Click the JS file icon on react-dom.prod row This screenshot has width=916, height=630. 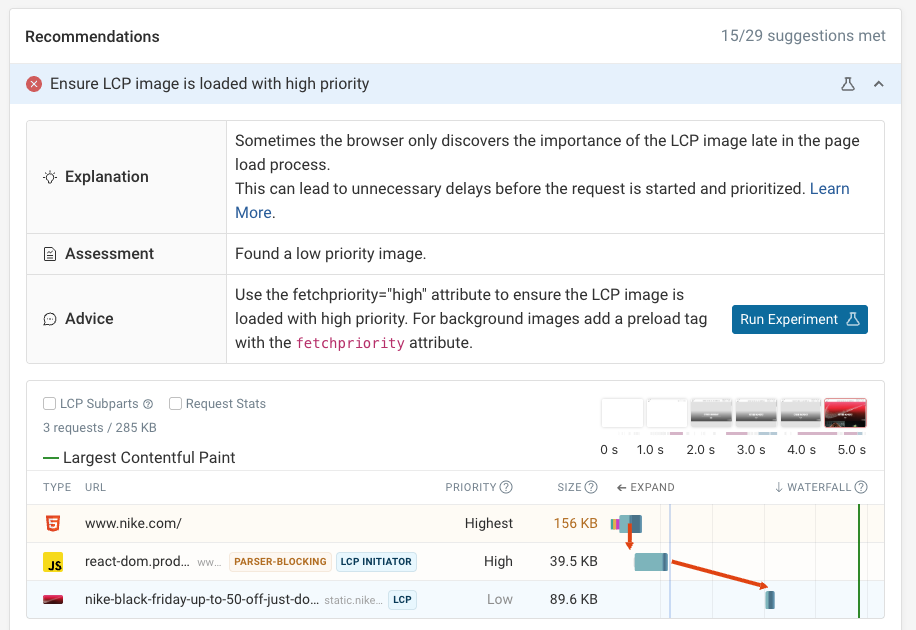(54, 561)
